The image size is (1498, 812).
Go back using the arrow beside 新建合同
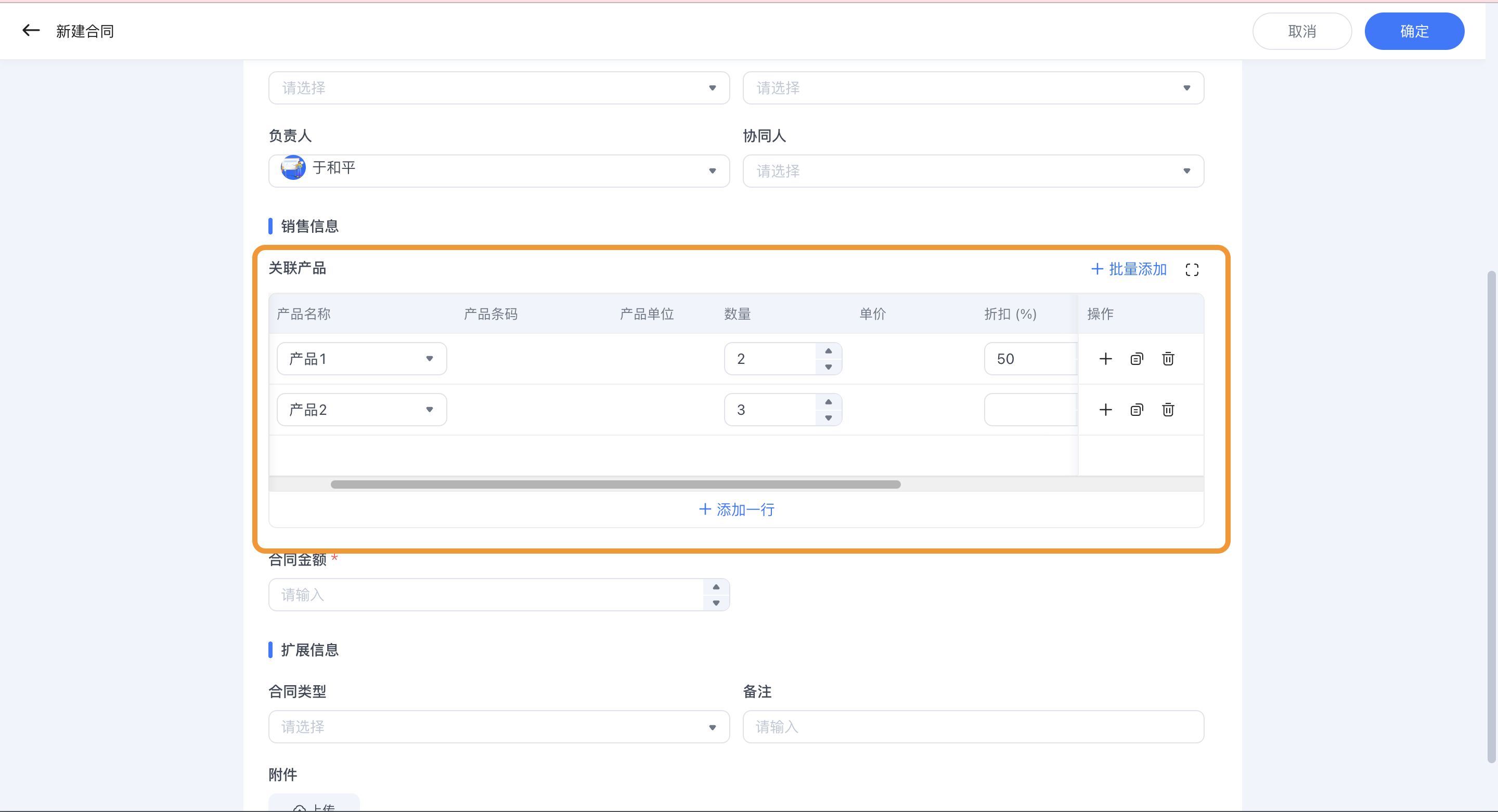click(31, 30)
